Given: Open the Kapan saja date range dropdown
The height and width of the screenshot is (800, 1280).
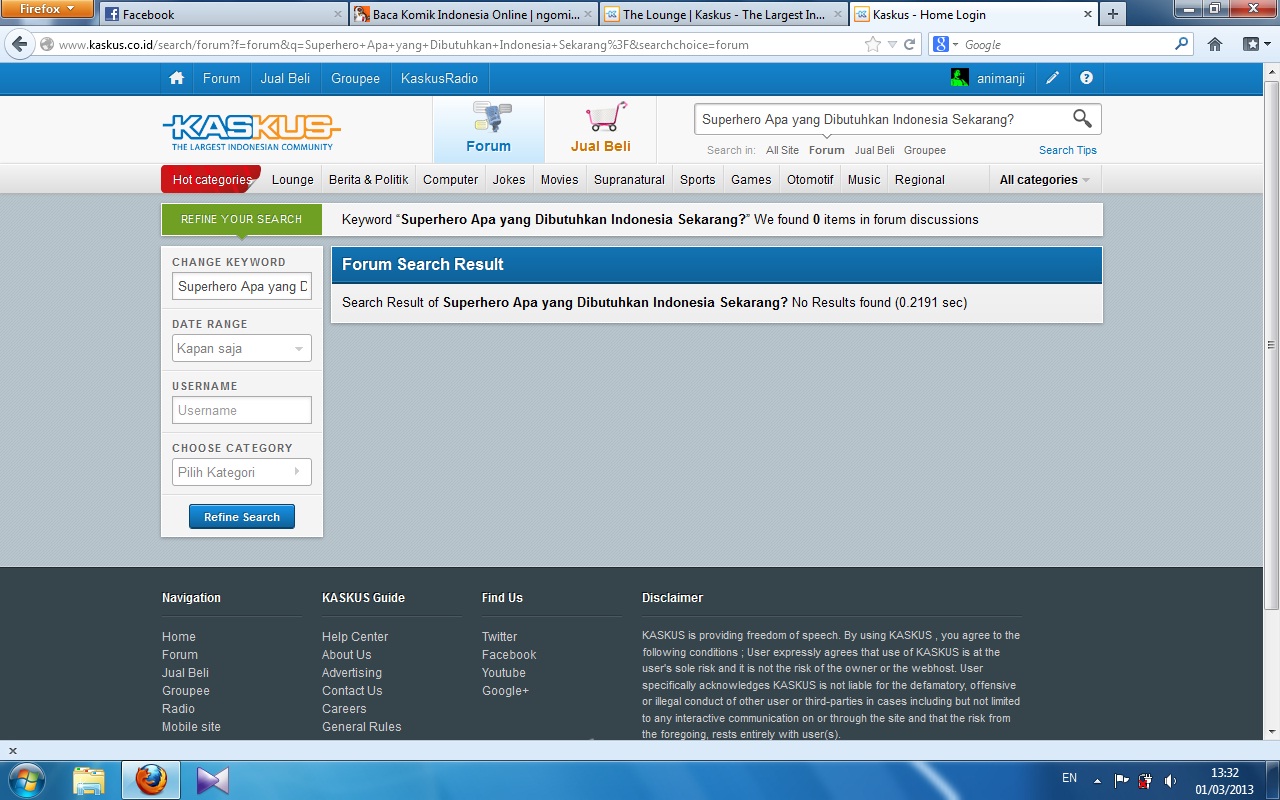Looking at the screenshot, I should click(x=241, y=348).
